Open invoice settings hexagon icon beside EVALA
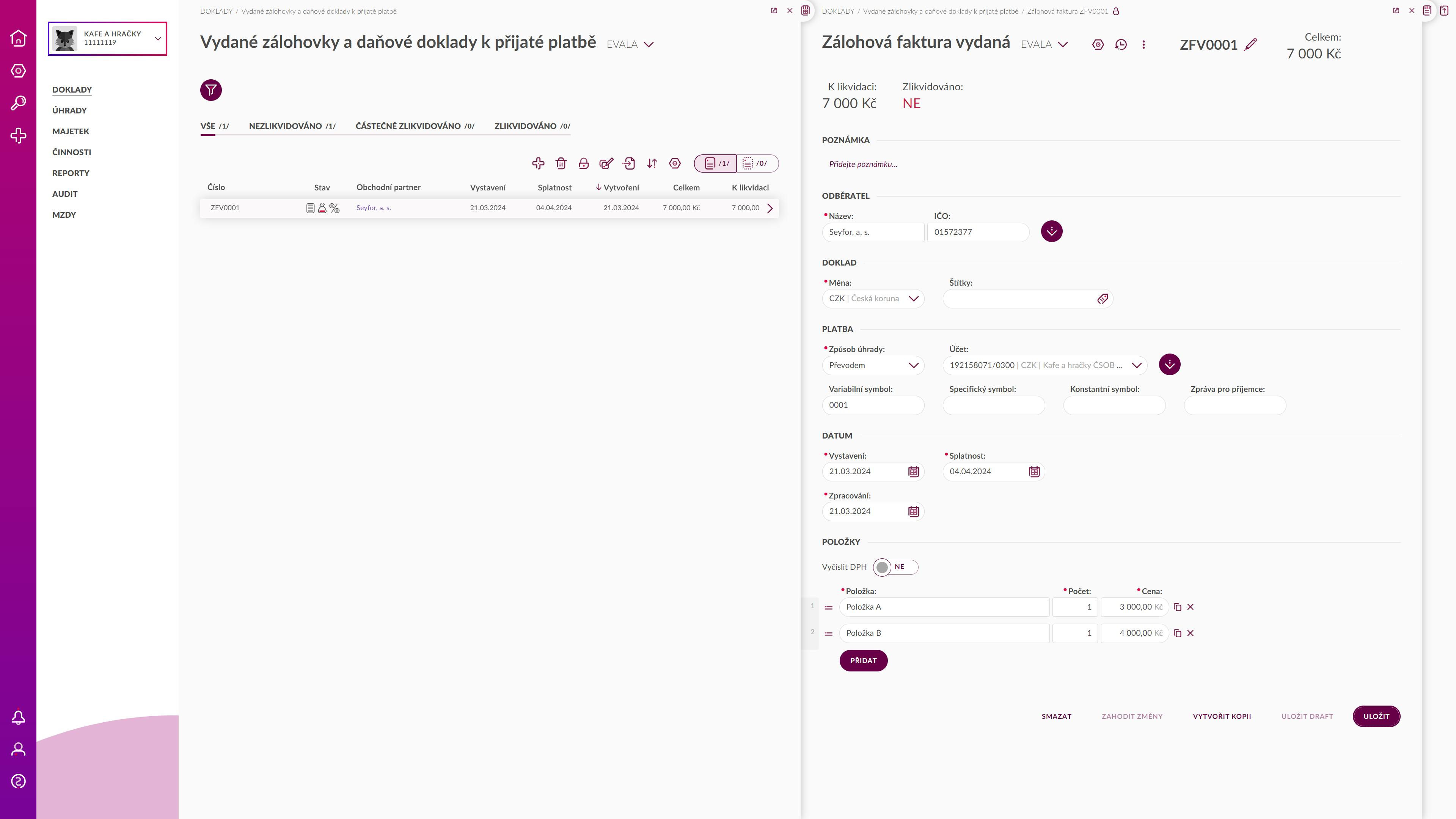 [1098, 44]
